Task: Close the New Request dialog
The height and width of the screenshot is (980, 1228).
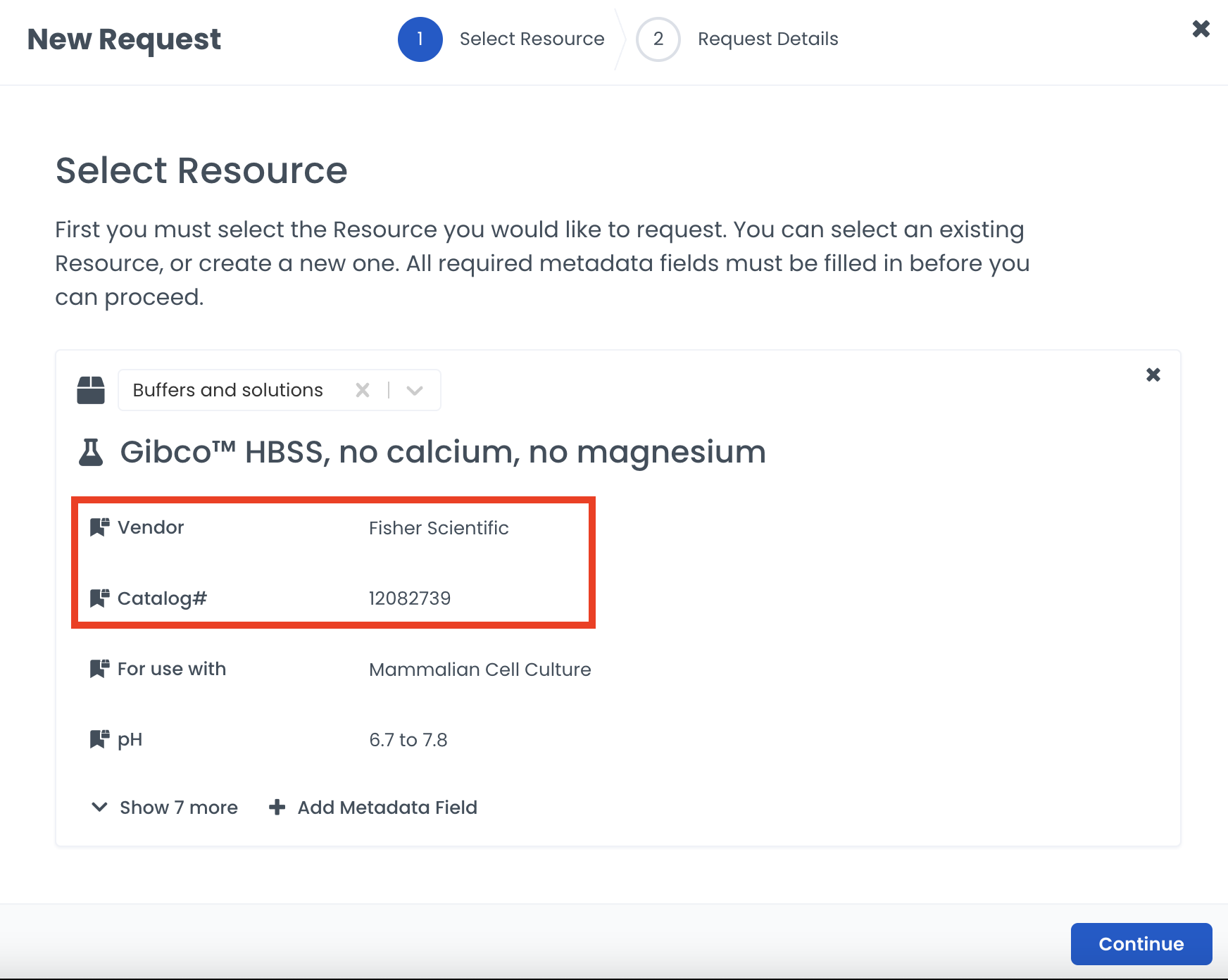Action: tap(1201, 29)
